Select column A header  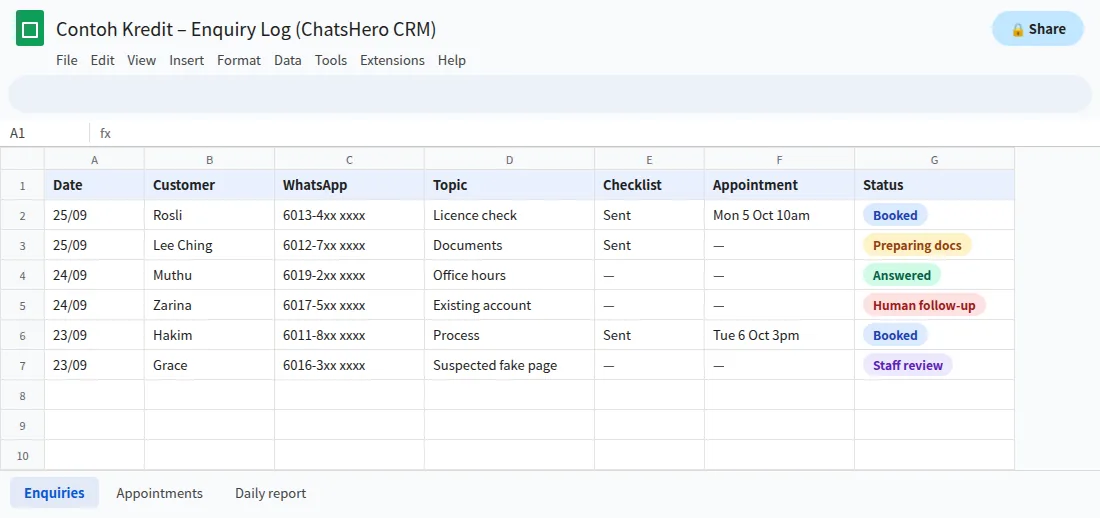click(x=95, y=160)
